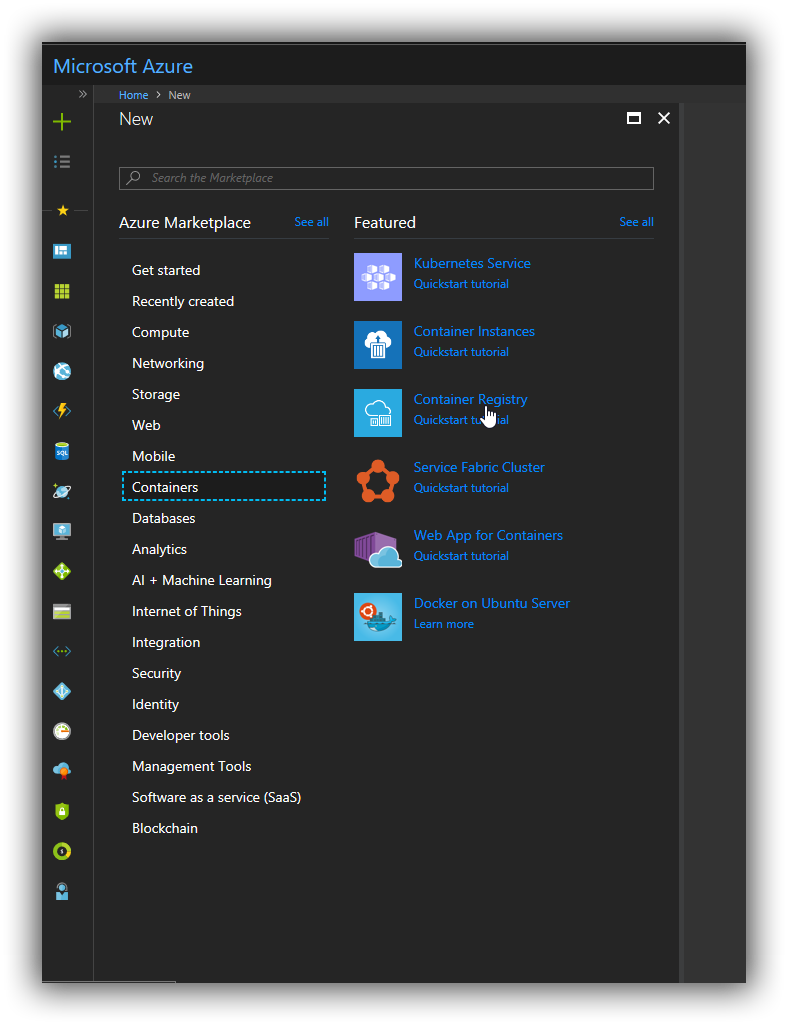
Task: Expand the left sidebar with double chevron
Action: pos(82,94)
